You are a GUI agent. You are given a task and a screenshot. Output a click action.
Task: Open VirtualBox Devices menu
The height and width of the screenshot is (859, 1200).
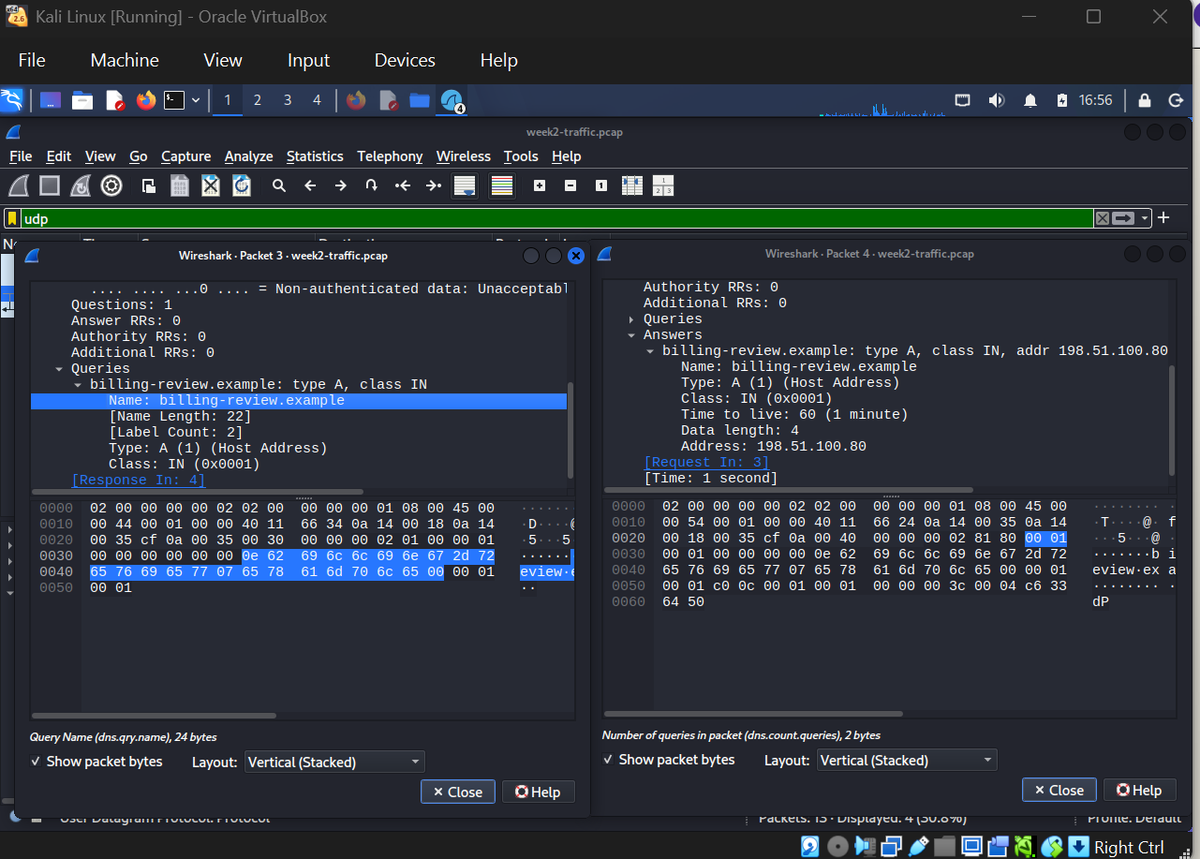tap(405, 60)
